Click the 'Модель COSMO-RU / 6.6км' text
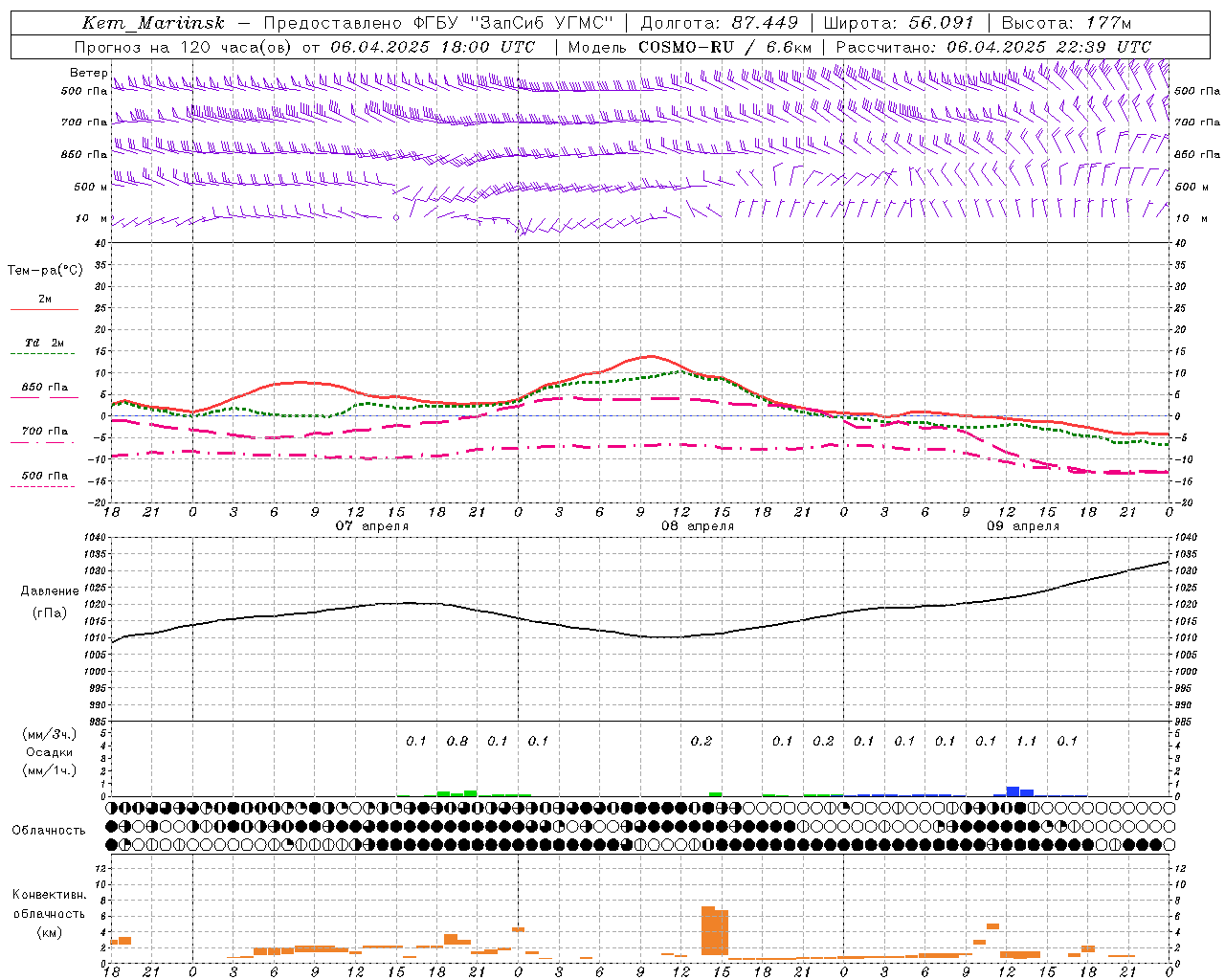This screenshot has height=980, width=1225. pos(690,47)
